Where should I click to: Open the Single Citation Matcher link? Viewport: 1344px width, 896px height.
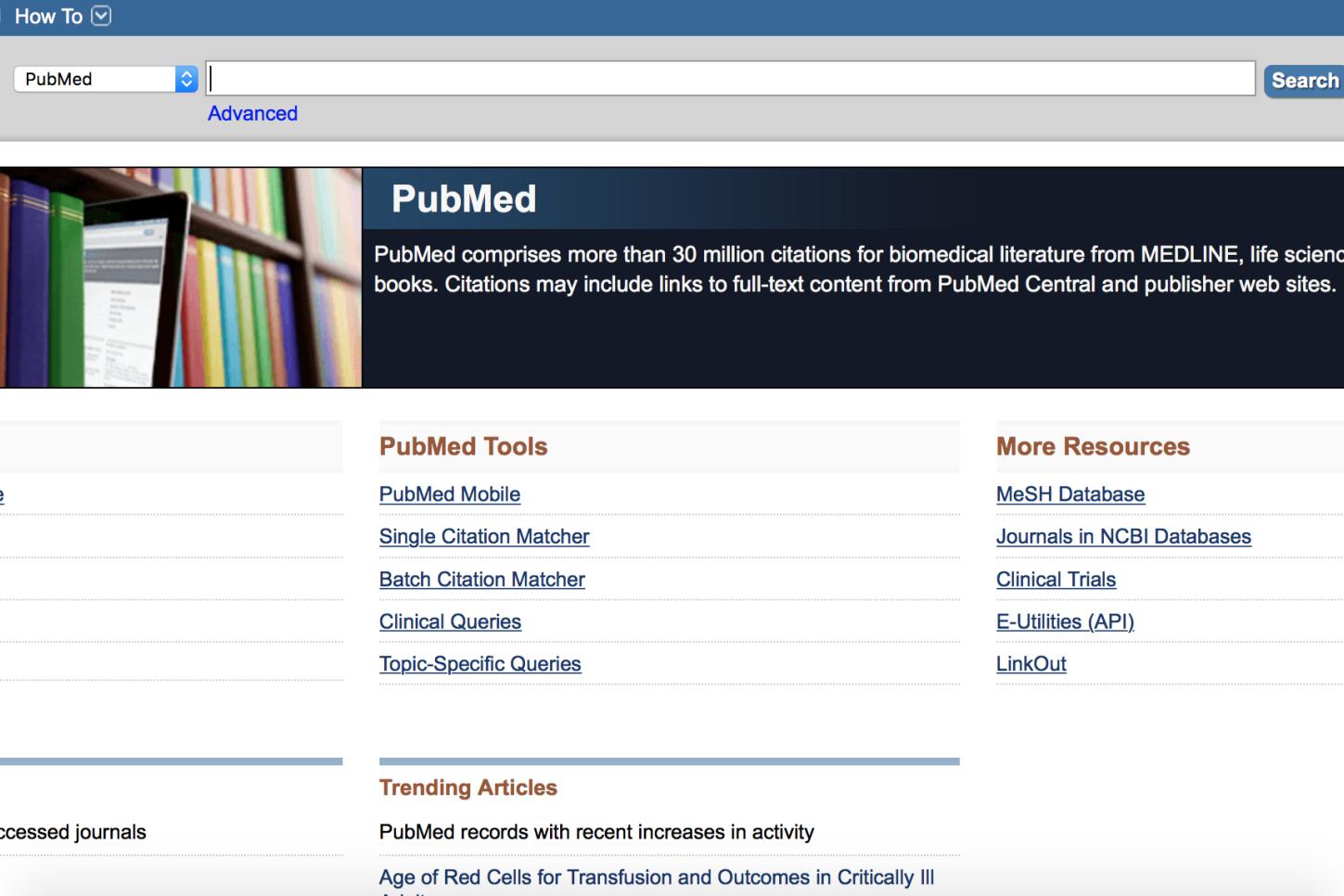point(484,536)
